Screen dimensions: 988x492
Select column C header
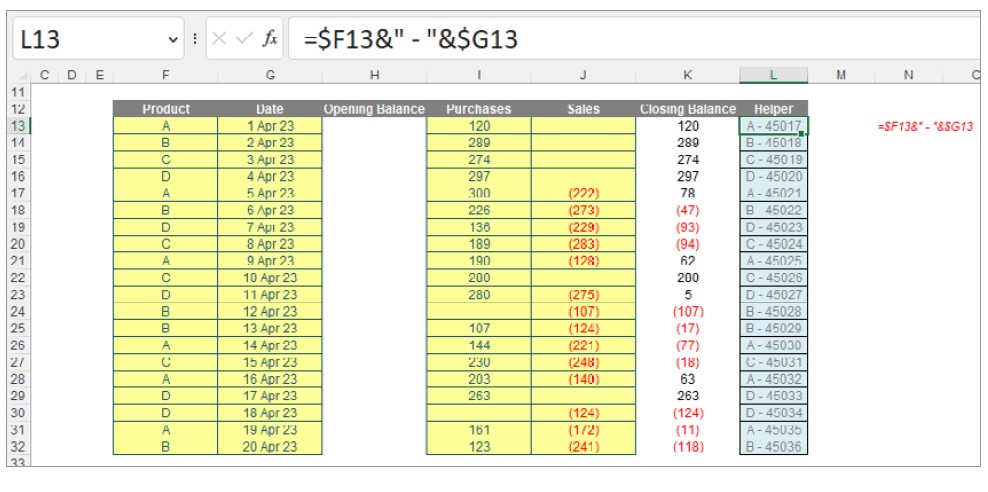click(x=44, y=75)
